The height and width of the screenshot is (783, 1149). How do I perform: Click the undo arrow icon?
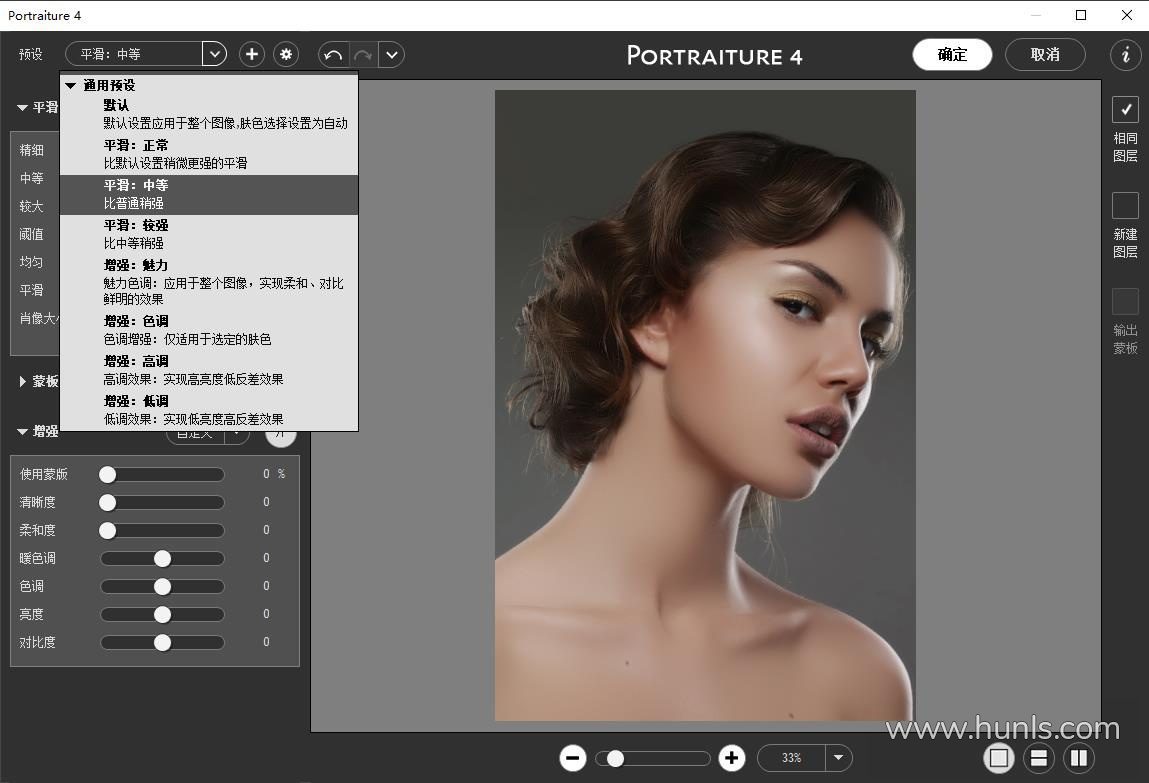(333, 54)
